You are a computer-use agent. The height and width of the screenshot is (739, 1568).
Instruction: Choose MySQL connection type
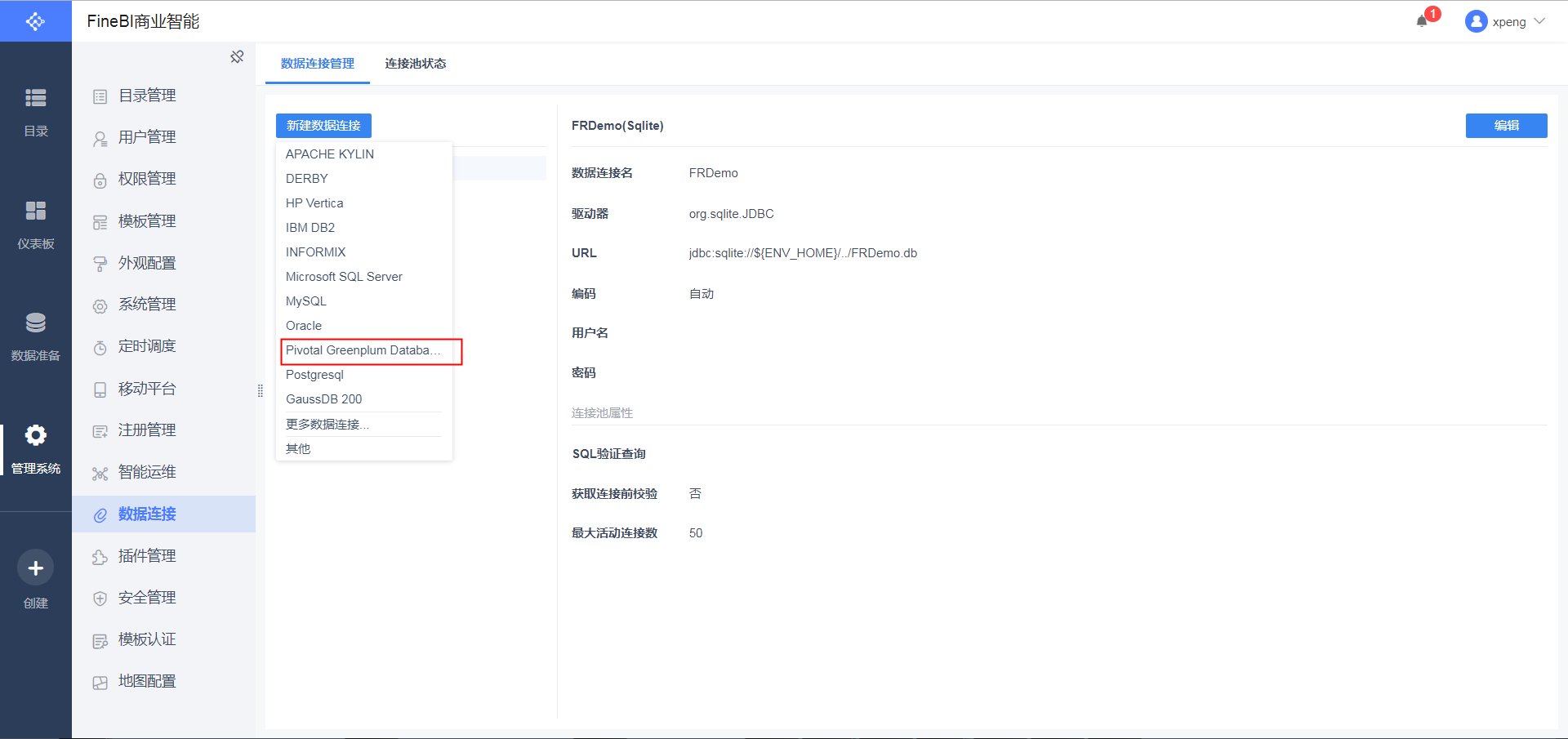tap(364, 301)
